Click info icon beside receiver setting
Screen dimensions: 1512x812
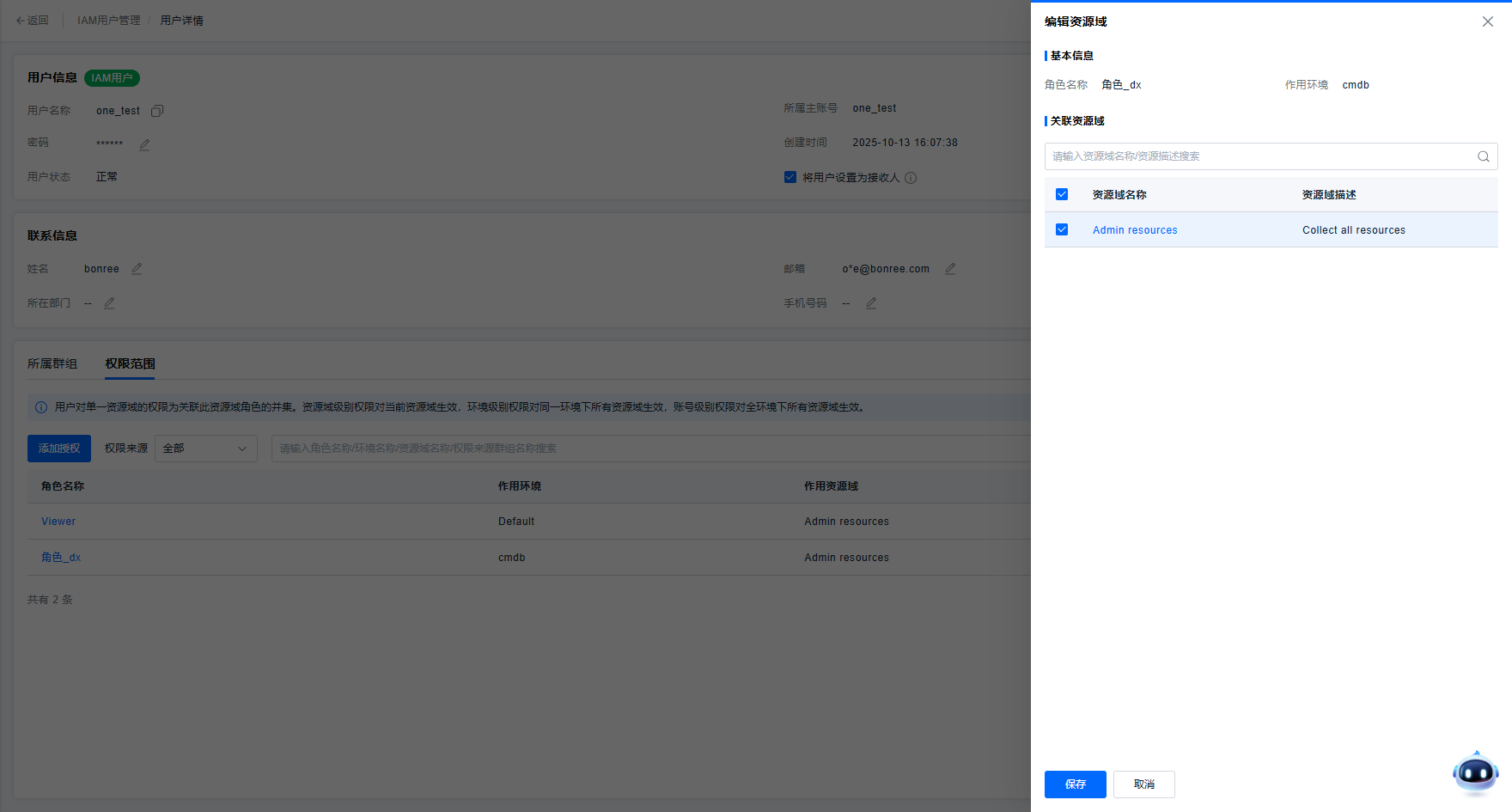(911, 178)
